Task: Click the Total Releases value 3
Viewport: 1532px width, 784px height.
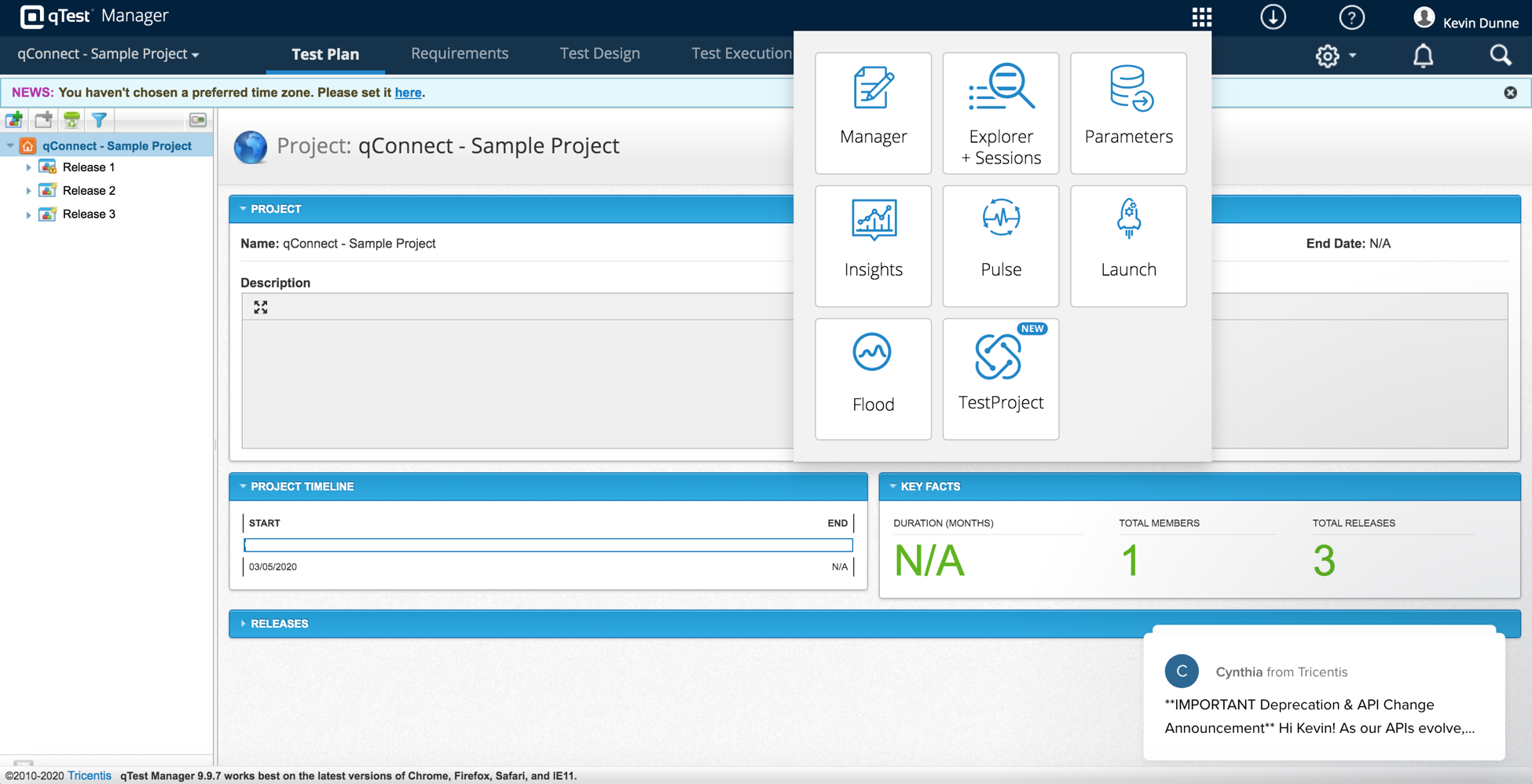Action: (x=1324, y=561)
